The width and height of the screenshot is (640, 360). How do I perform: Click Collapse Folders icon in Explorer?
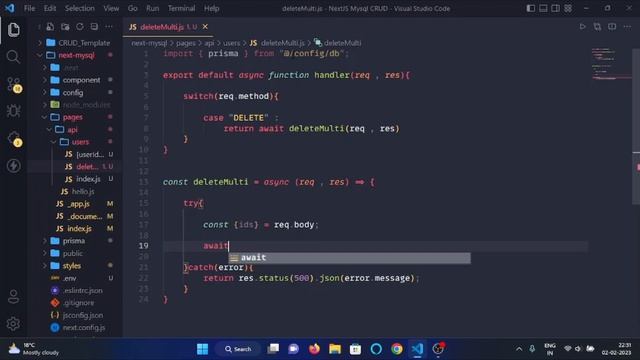tap(94, 27)
